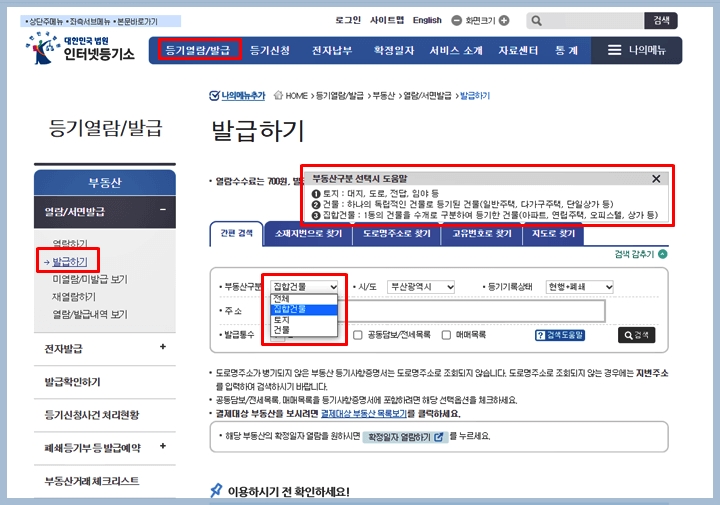Click the 부동산 sidebar header
This screenshot has height=505, width=720.
[x=105, y=183]
